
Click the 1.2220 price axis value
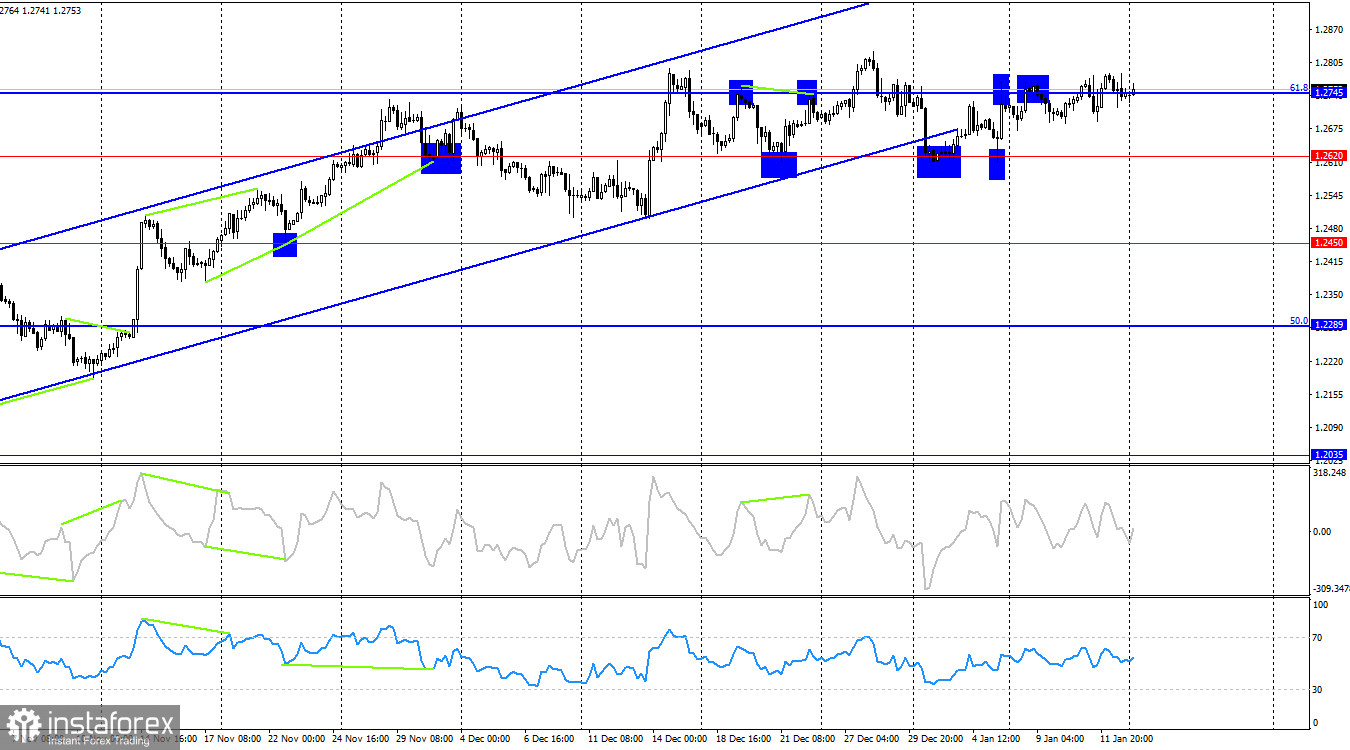click(1329, 362)
